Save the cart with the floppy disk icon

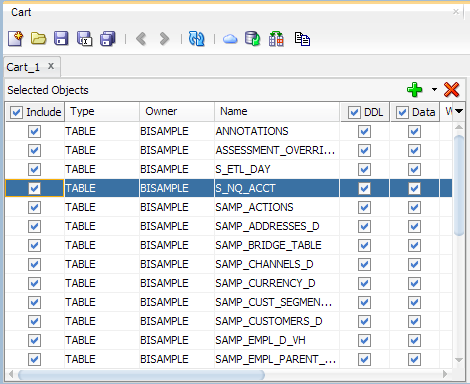pyautogui.click(x=61, y=39)
